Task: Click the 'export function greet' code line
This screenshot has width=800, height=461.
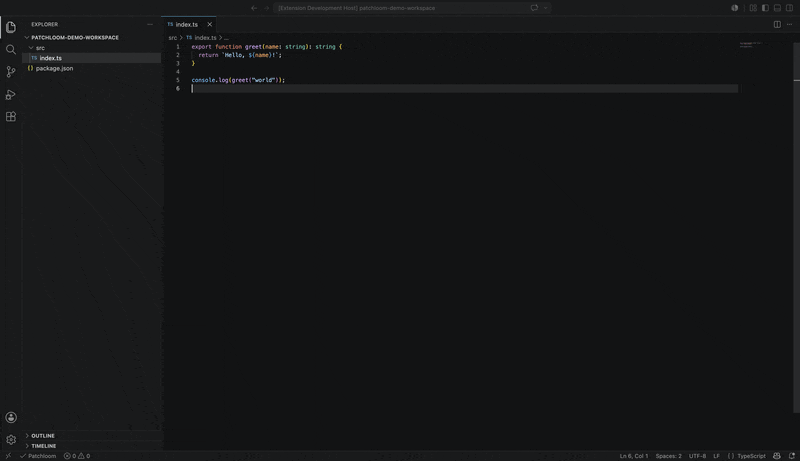Action: [267, 46]
